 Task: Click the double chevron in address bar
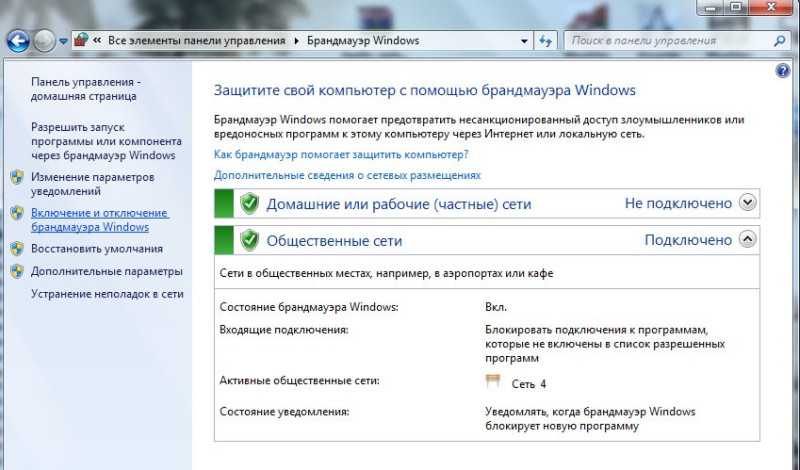pyautogui.click(x=97, y=40)
